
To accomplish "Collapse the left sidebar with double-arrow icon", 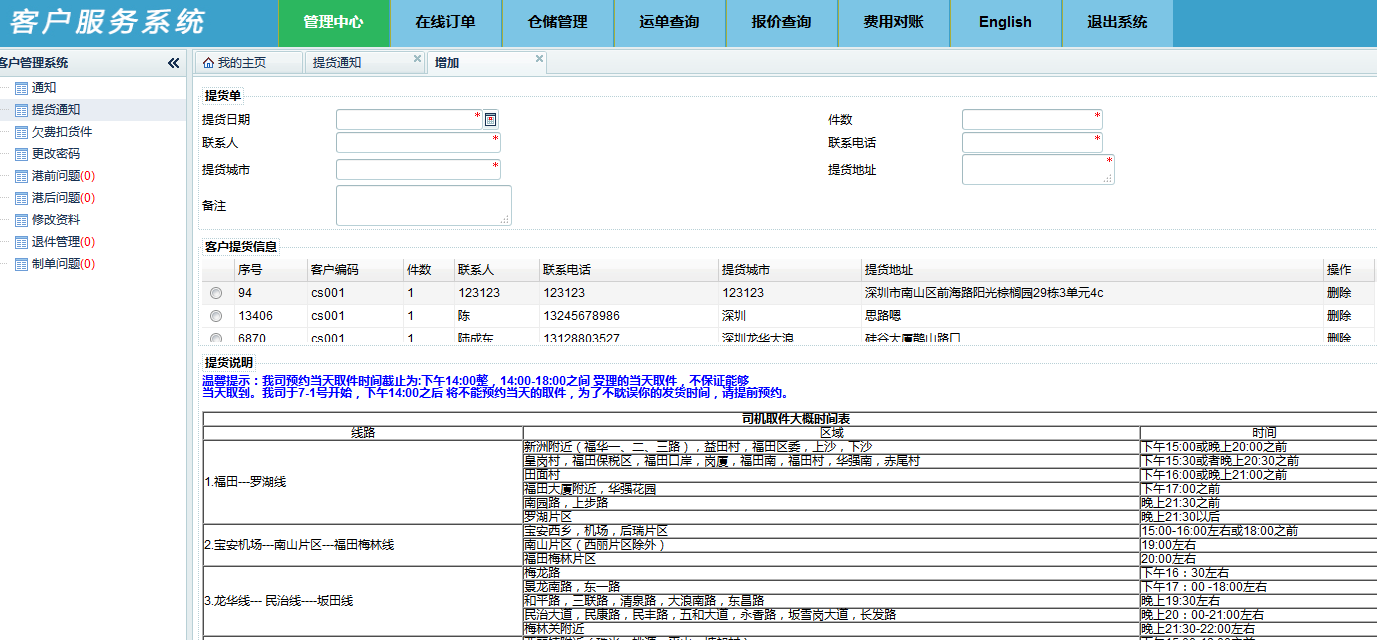I will [174, 63].
